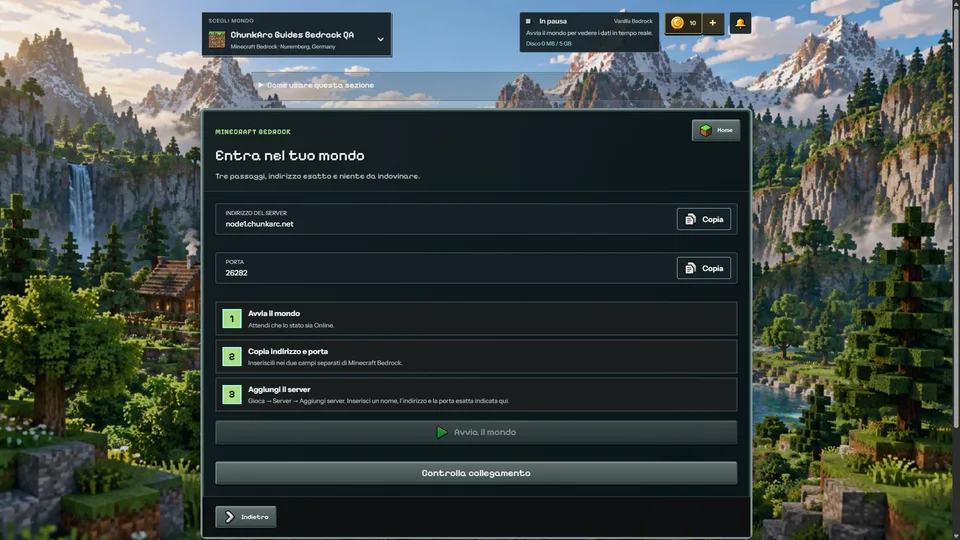This screenshot has height=540, width=960.
Task: Copy the server address node1.chunkarc.net
Action: (x=703, y=219)
